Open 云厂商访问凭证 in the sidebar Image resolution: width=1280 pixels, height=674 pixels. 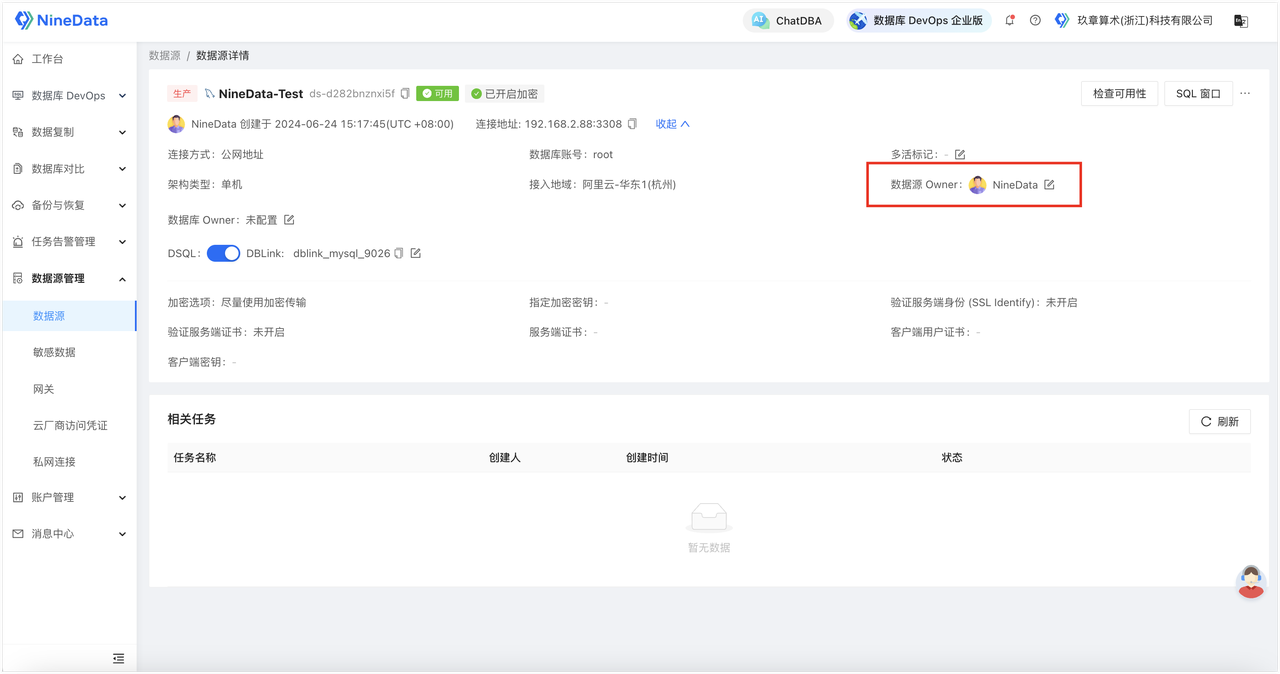tap(69, 425)
